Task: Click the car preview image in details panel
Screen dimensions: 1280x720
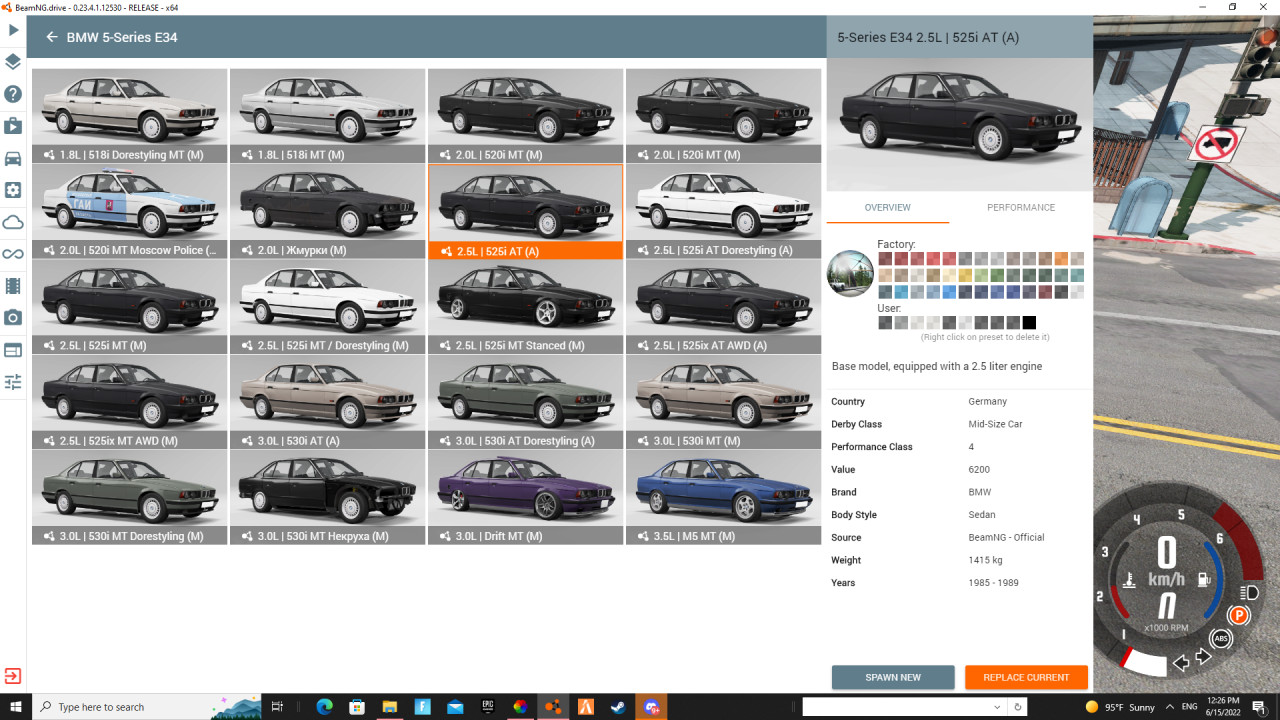Action: click(x=960, y=124)
